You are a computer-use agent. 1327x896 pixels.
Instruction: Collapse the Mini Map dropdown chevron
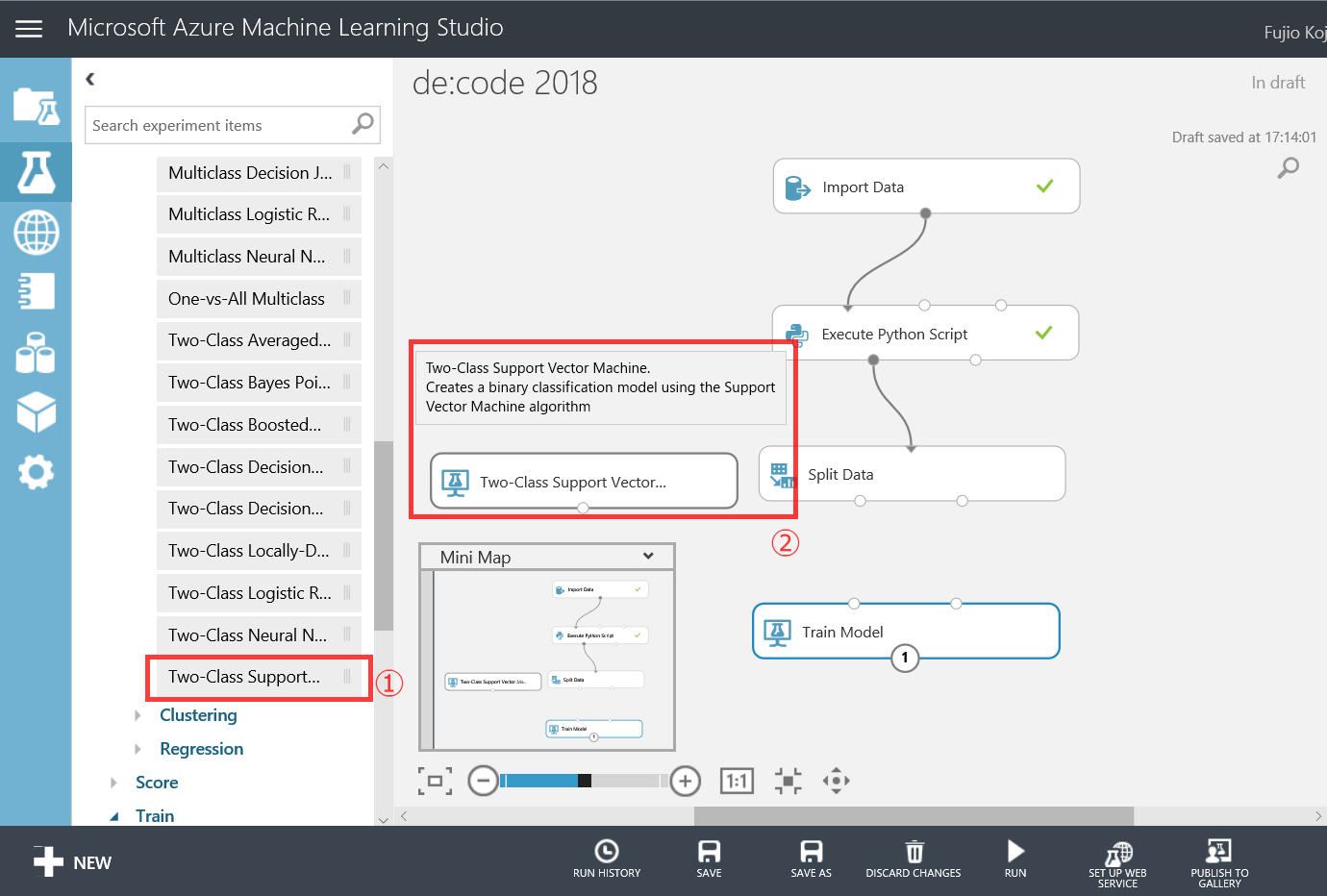tap(648, 556)
